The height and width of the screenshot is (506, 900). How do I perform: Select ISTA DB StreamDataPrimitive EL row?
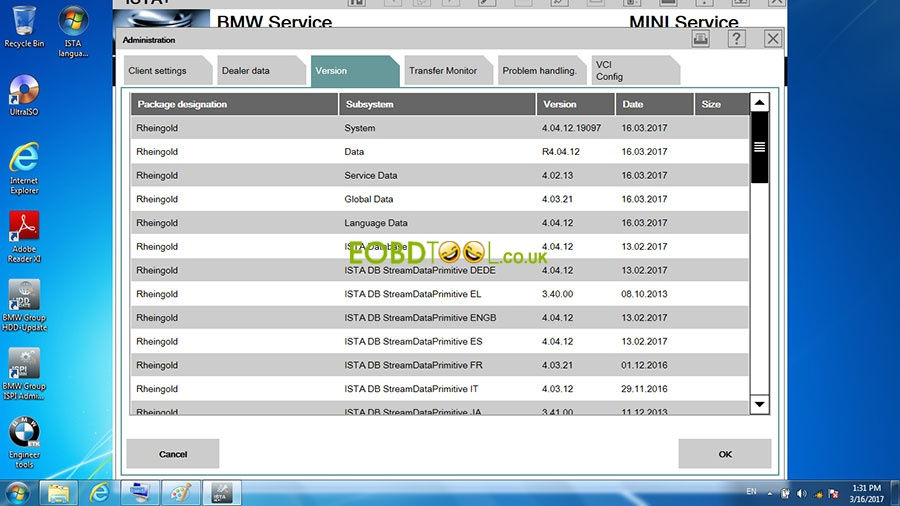(x=440, y=294)
